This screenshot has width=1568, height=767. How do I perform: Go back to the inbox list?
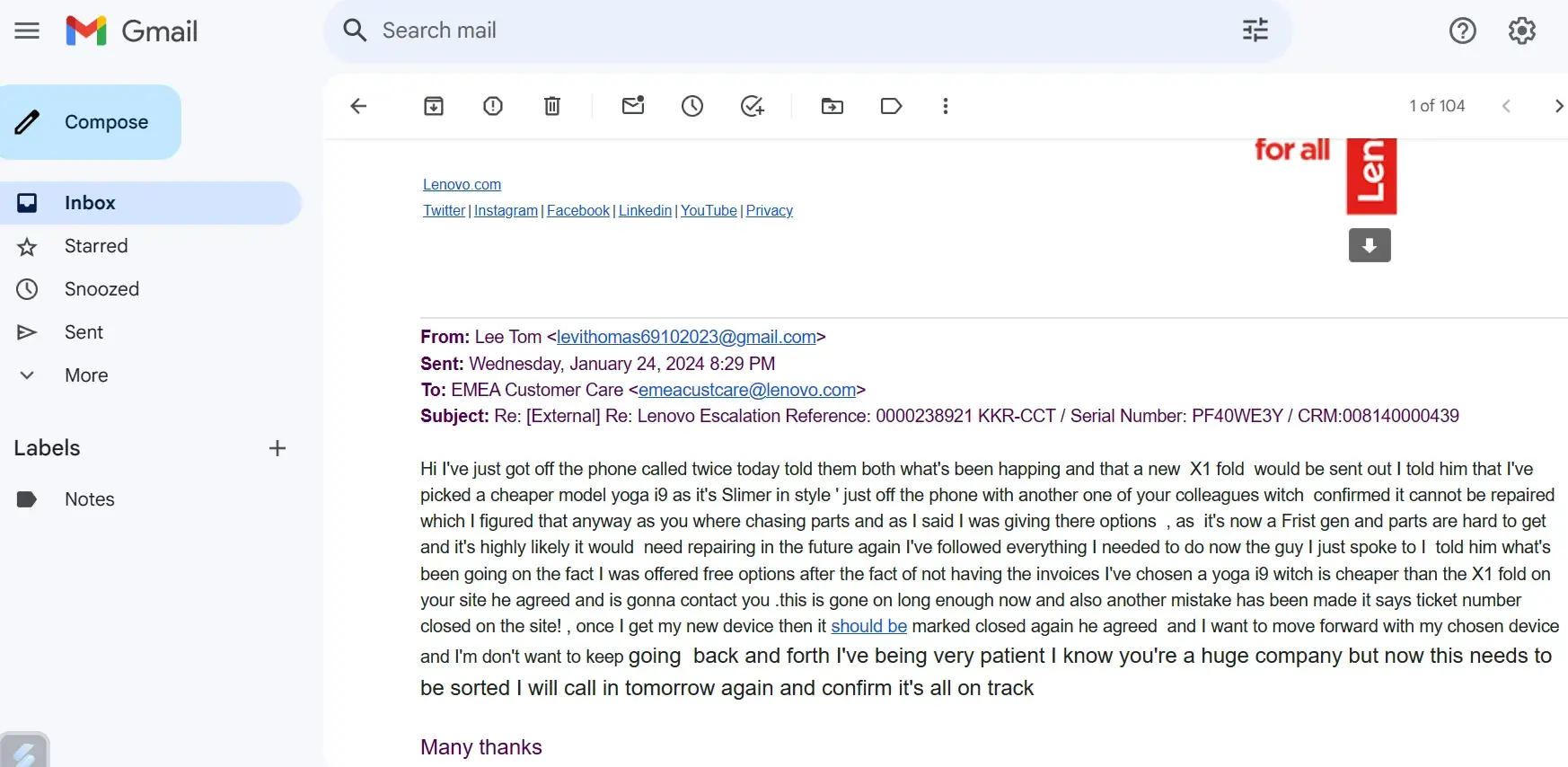click(358, 106)
